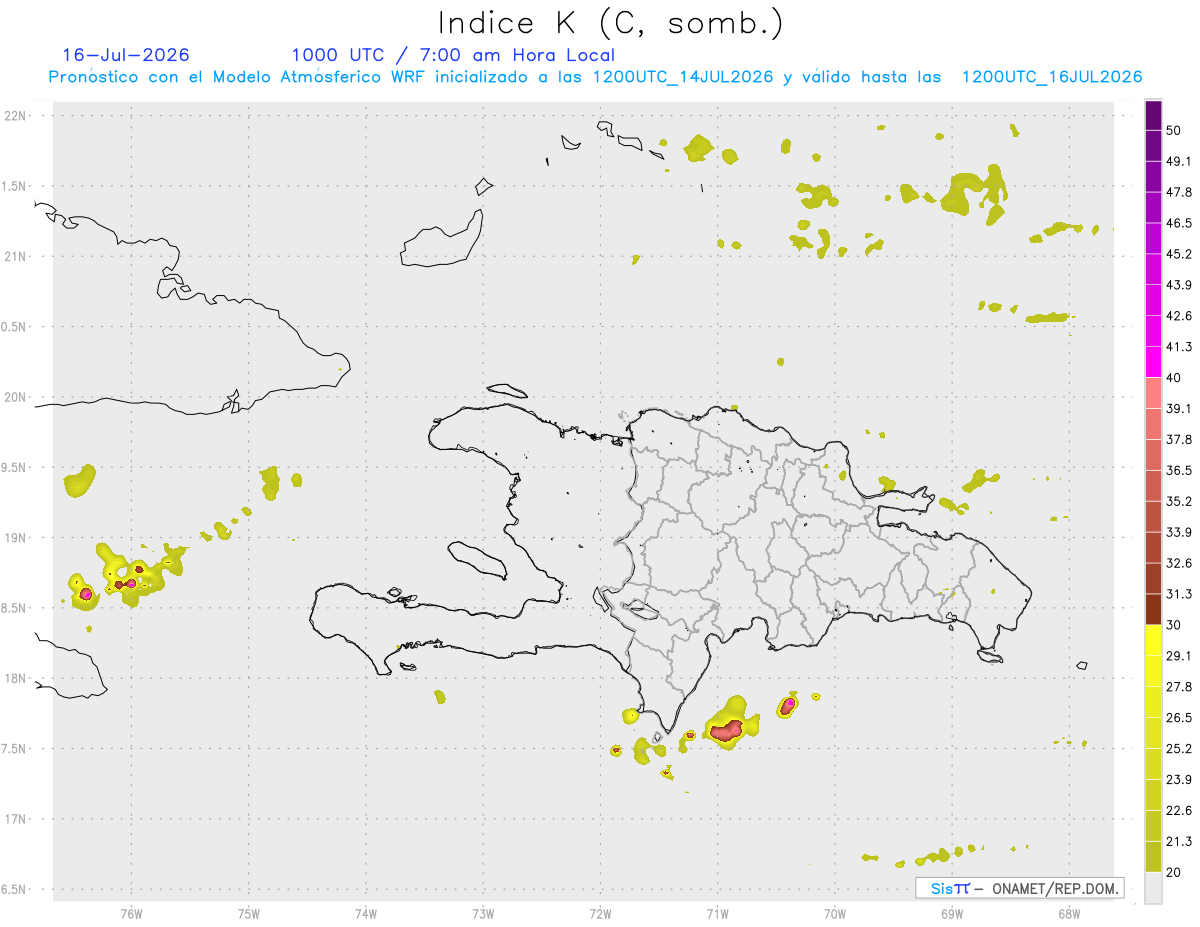Click "1000 UTC / 7:00 am Hora Local" text
The width and height of the screenshot is (1200, 927).
(453, 55)
